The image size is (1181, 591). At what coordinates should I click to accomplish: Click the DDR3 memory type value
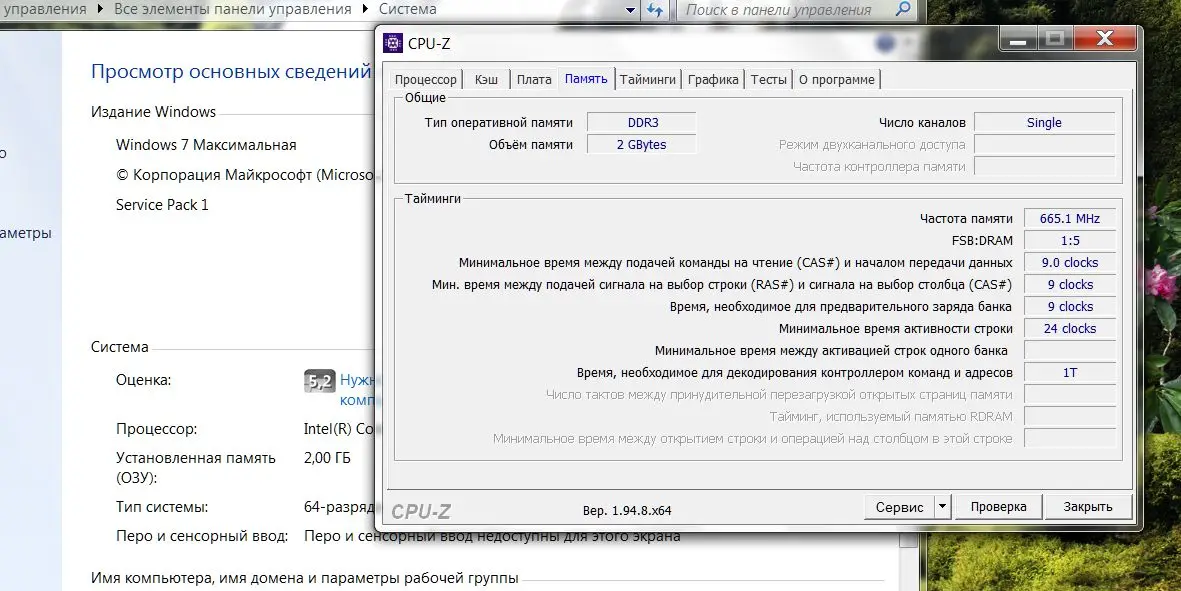(642, 123)
